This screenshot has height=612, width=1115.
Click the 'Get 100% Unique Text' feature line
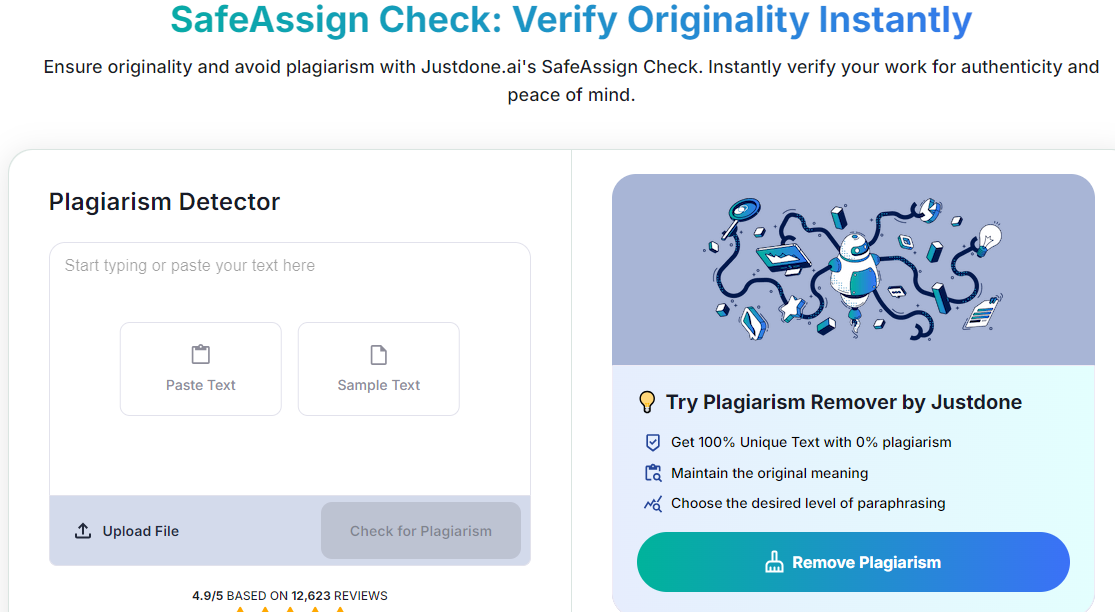coord(811,442)
